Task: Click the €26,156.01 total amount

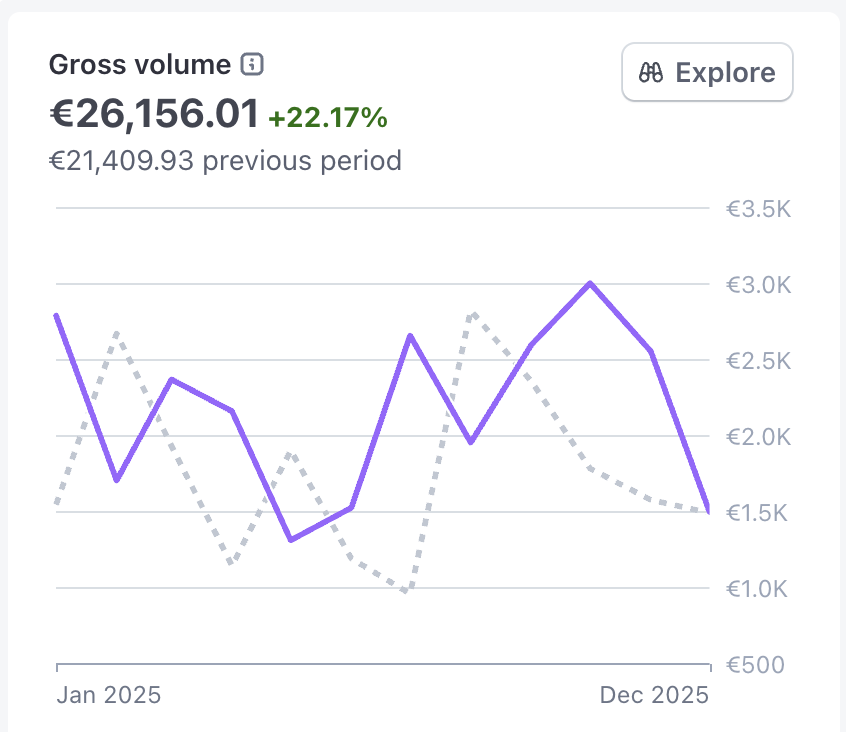Action: pyautogui.click(x=154, y=114)
